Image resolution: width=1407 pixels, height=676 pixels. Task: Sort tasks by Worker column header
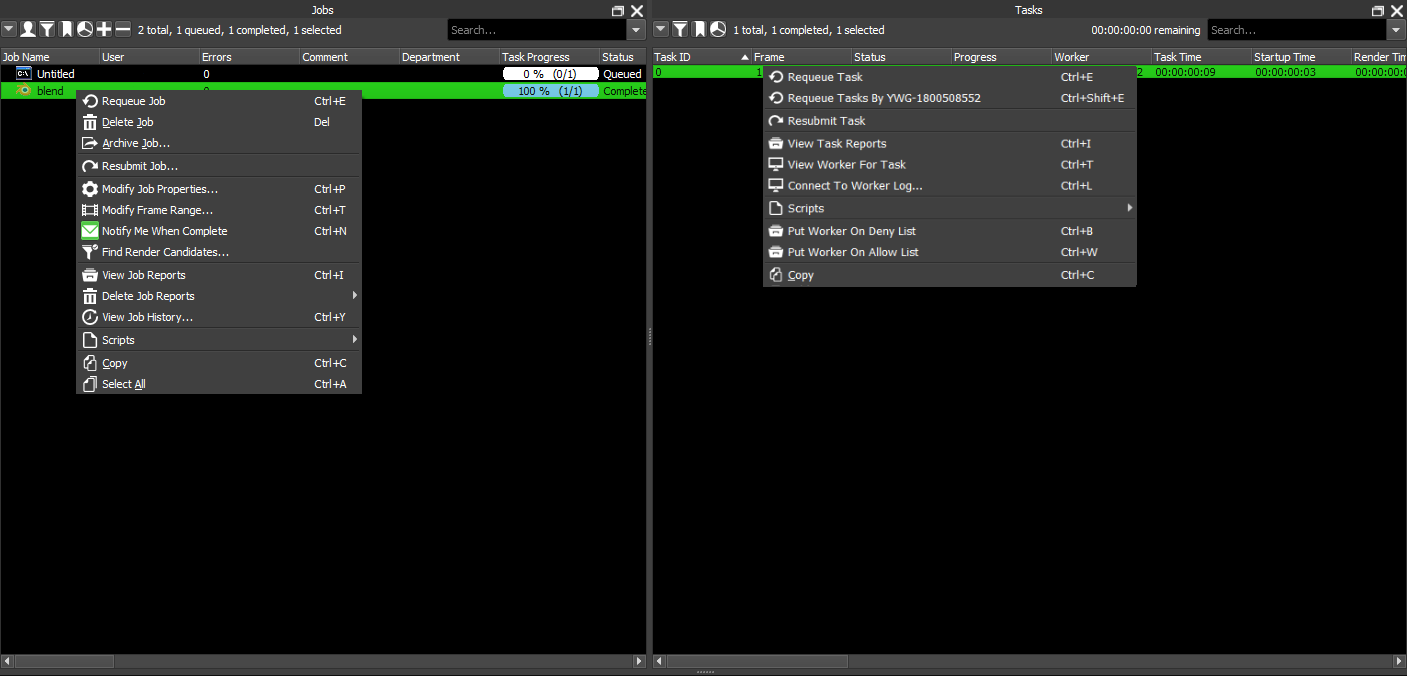(1102, 57)
